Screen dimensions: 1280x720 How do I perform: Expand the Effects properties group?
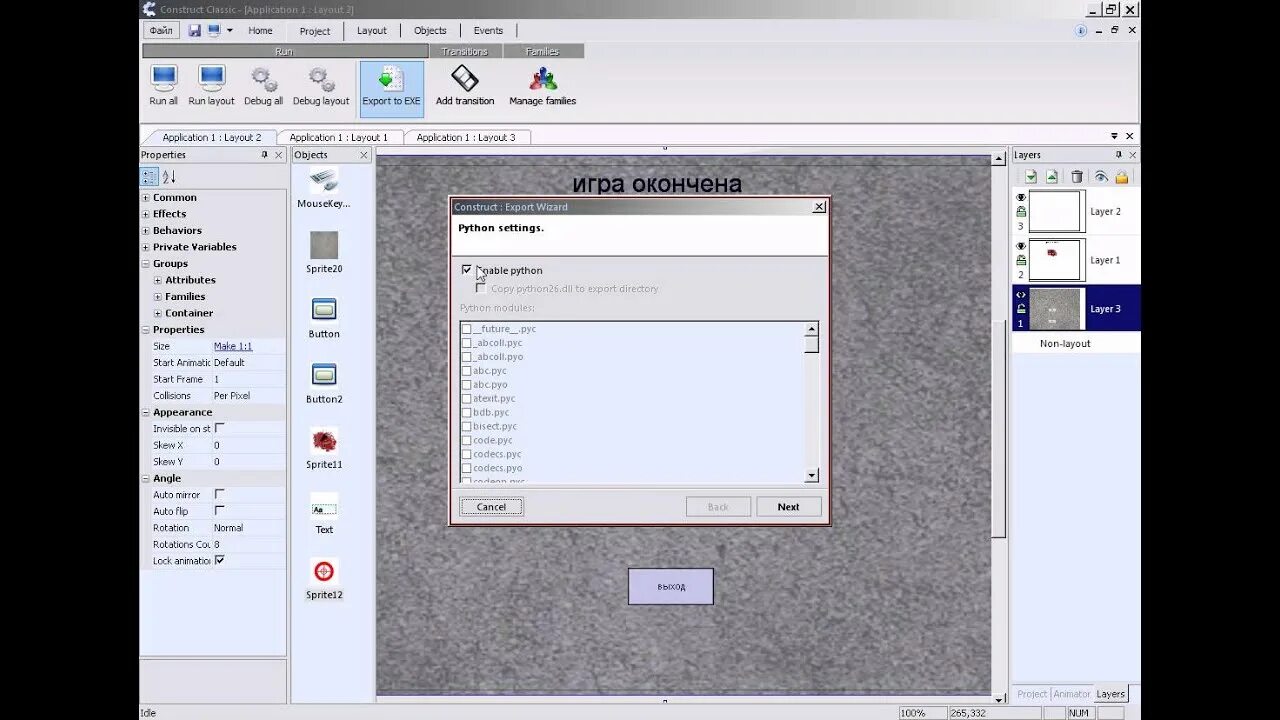point(146,214)
